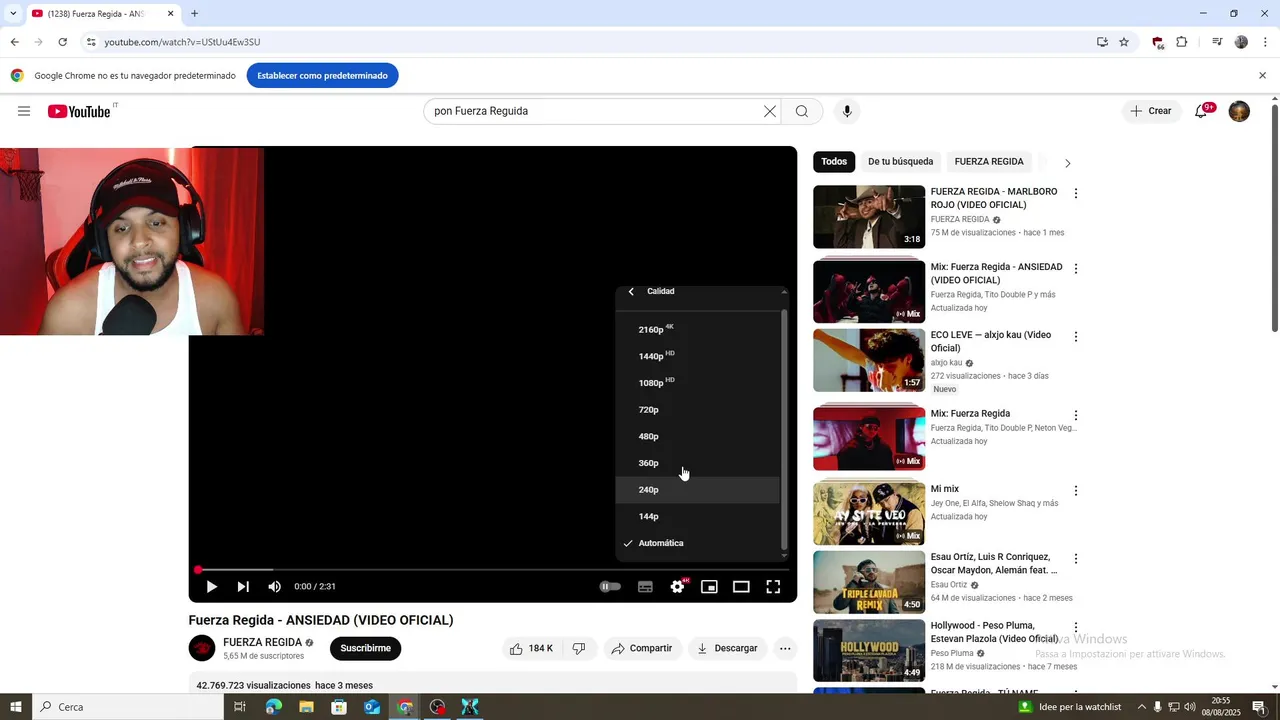This screenshot has width=1280, height=720.
Task: Open the YouTube hamburger guide menu
Action: coord(24,111)
